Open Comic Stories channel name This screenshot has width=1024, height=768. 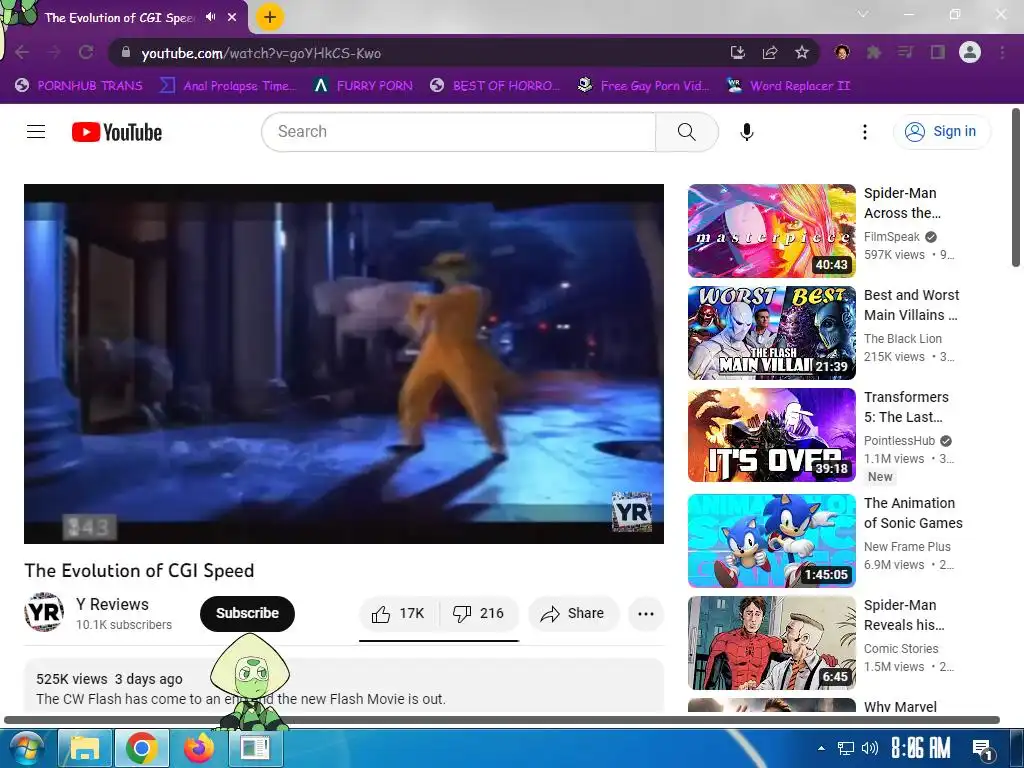pyautogui.click(x=901, y=648)
